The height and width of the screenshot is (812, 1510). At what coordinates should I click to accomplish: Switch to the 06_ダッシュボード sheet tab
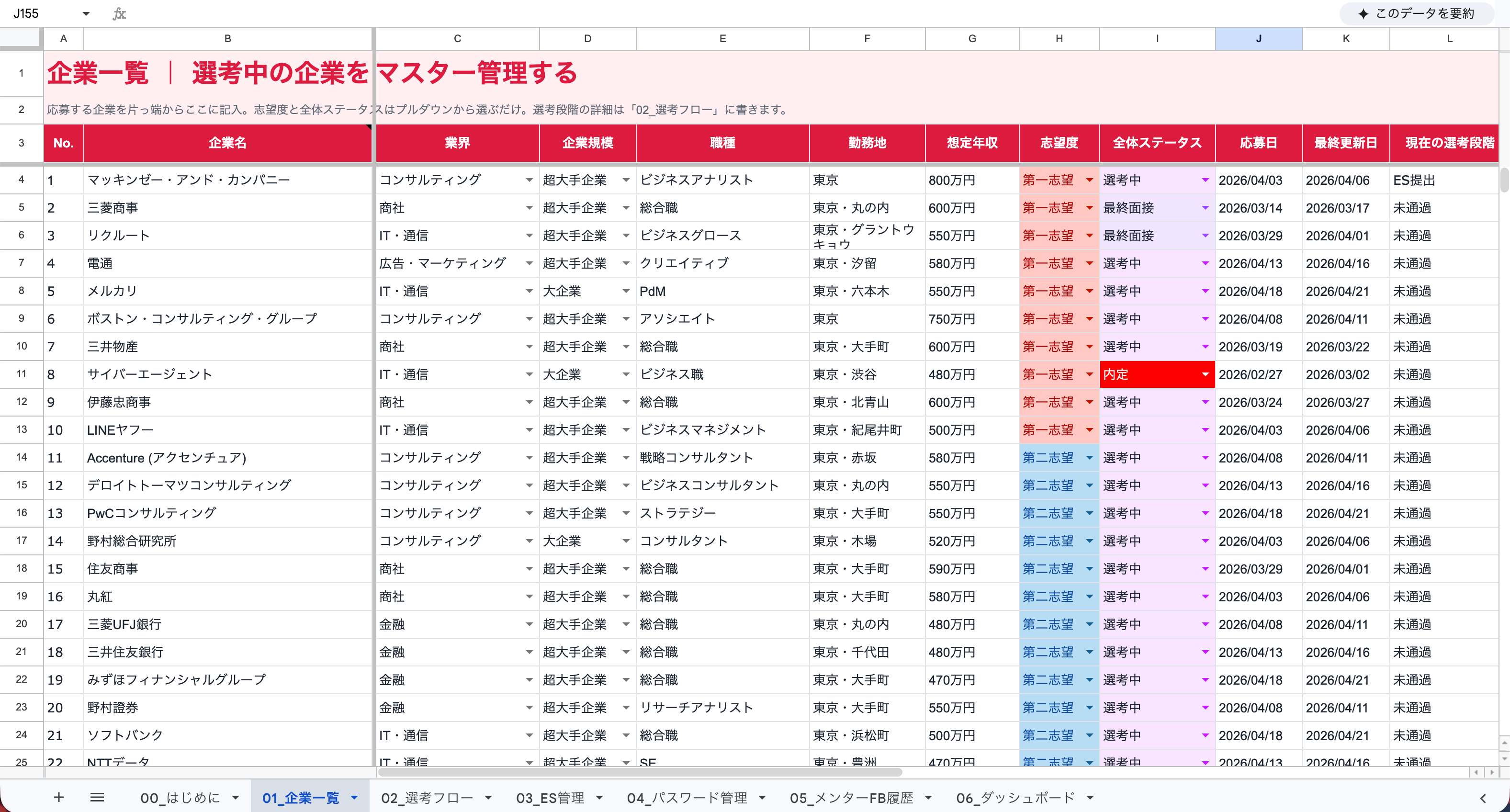(1015, 797)
